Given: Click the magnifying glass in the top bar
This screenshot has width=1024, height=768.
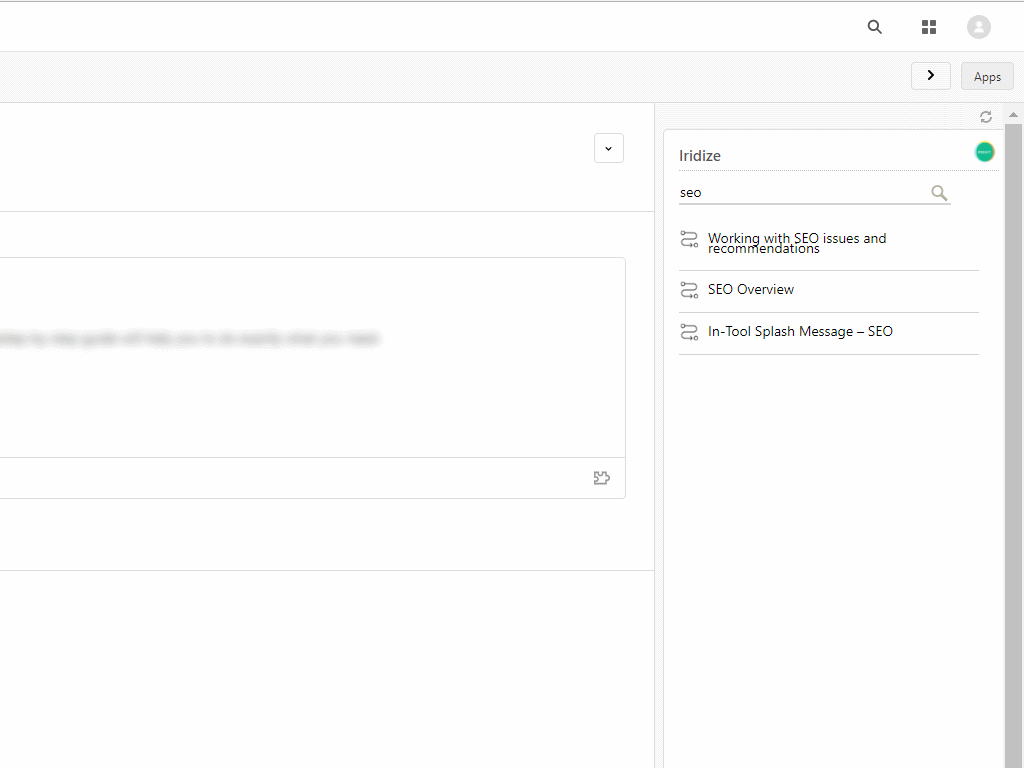Looking at the screenshot, I should click(x=875, y=27).
